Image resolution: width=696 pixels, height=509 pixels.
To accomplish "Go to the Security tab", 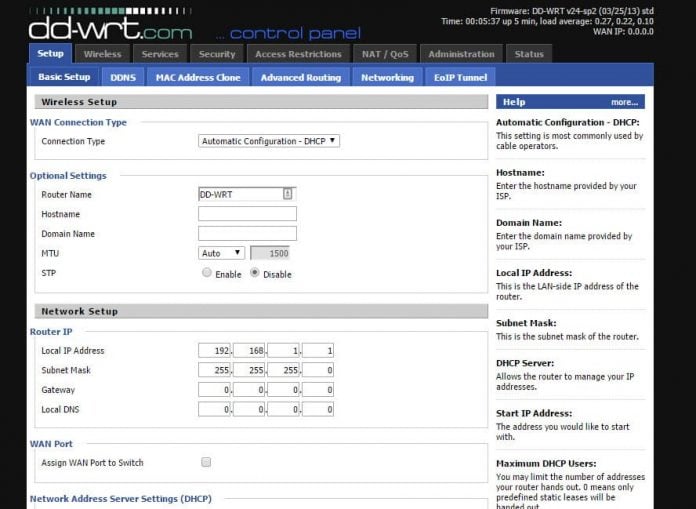I will (217, 54).
